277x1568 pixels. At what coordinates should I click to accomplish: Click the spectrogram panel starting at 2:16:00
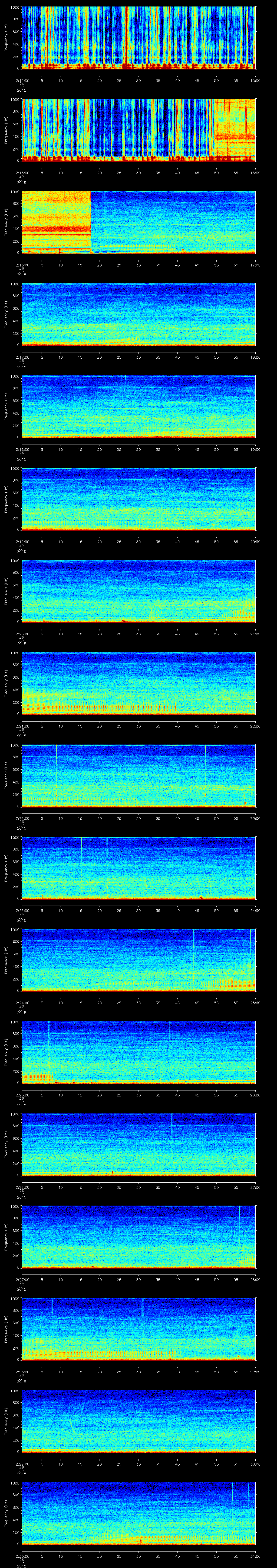tap(139, 222)
